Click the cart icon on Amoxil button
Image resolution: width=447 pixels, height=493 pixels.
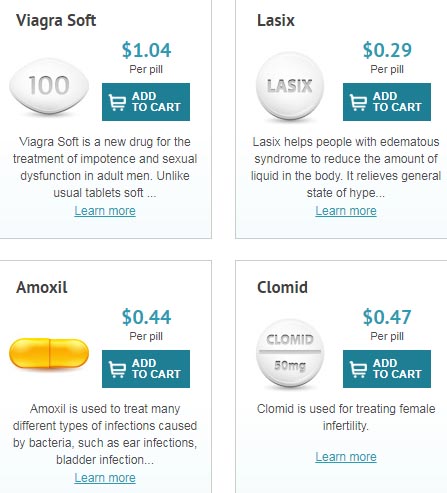[117, 369]
